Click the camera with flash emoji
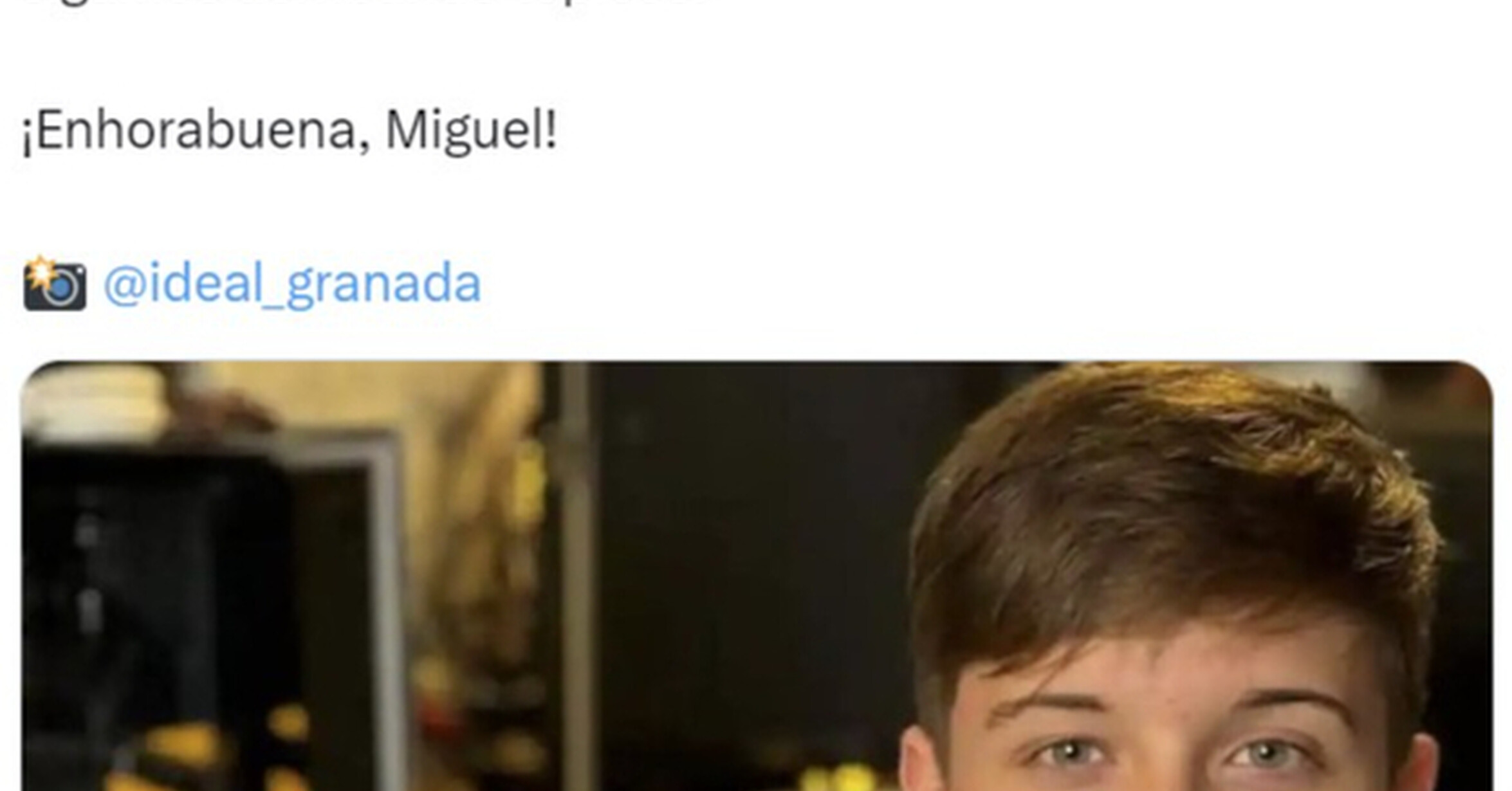Viewport: 1512px width, 791px height. pyautogui.click(x=54, y=284)
